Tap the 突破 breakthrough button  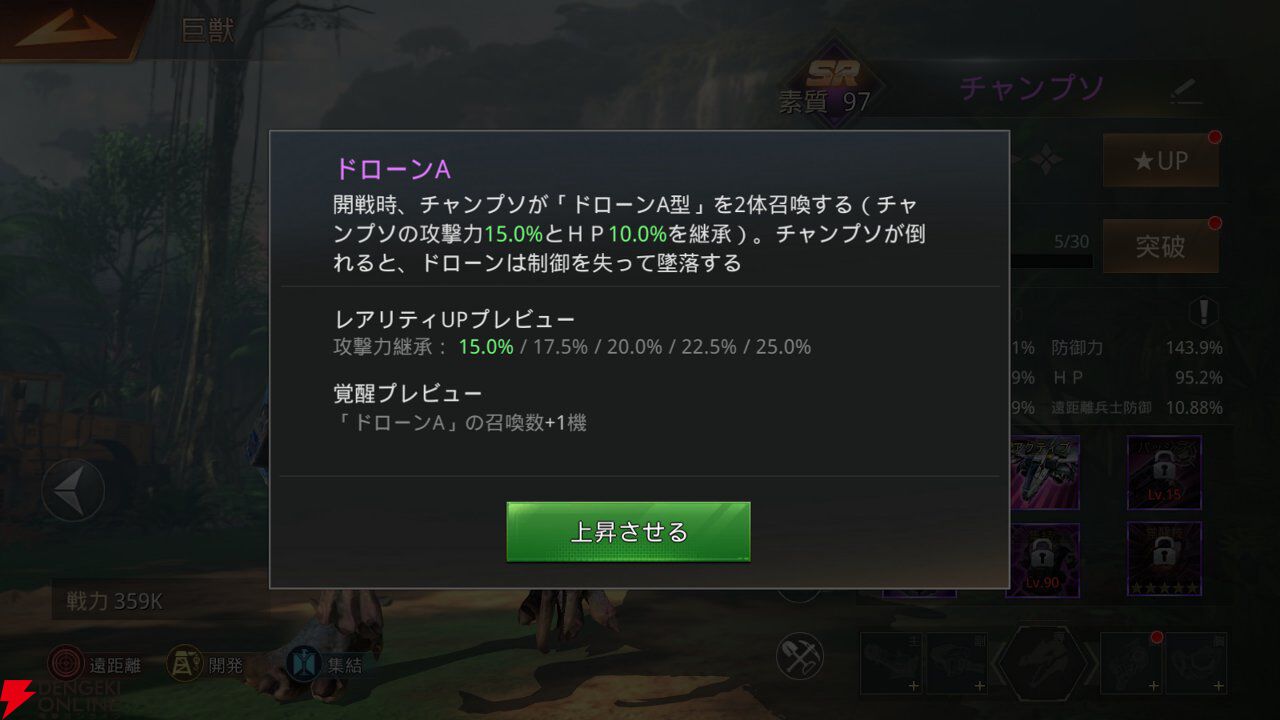(1160, 246)
